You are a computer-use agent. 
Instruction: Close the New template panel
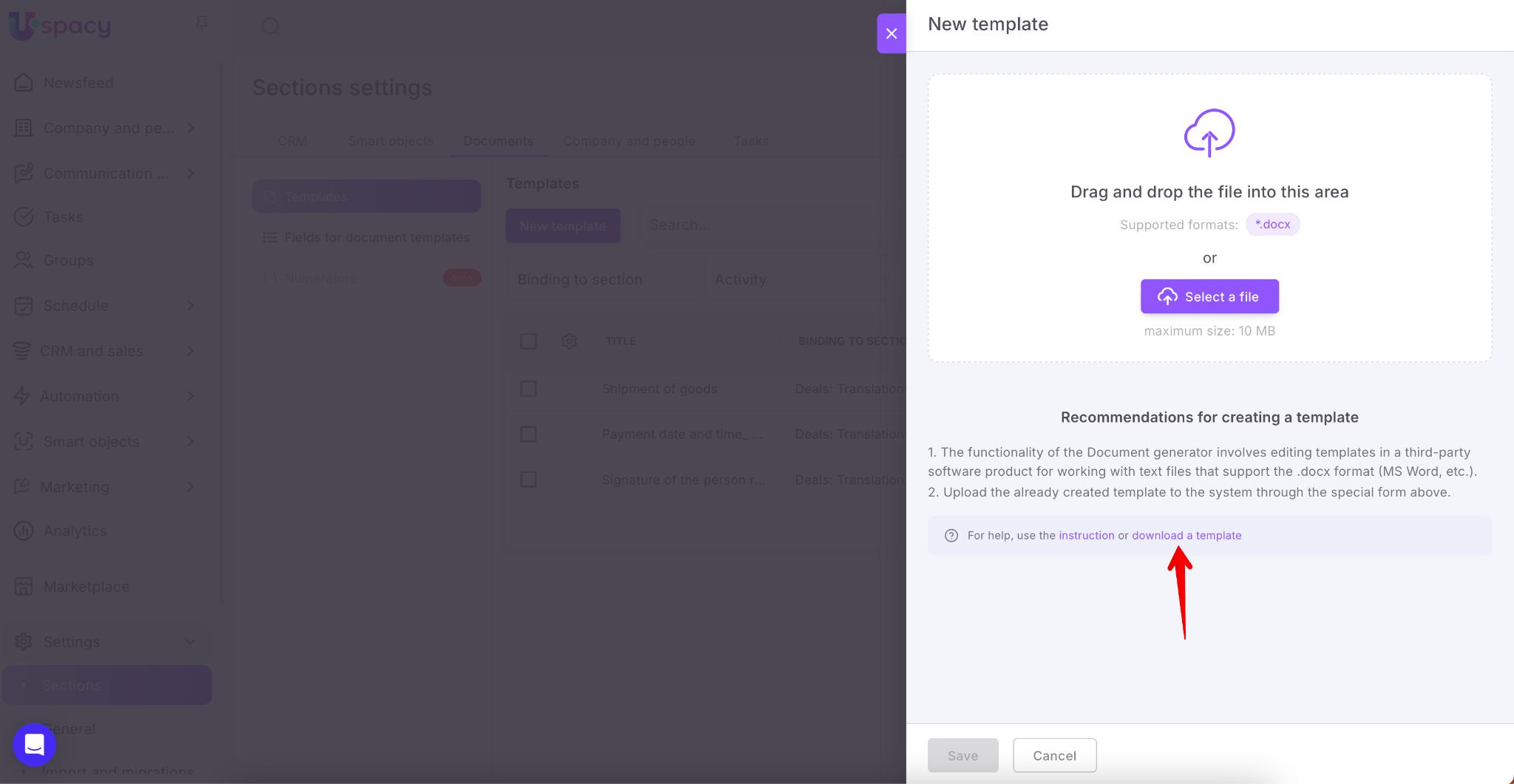(x=892, y=33)
